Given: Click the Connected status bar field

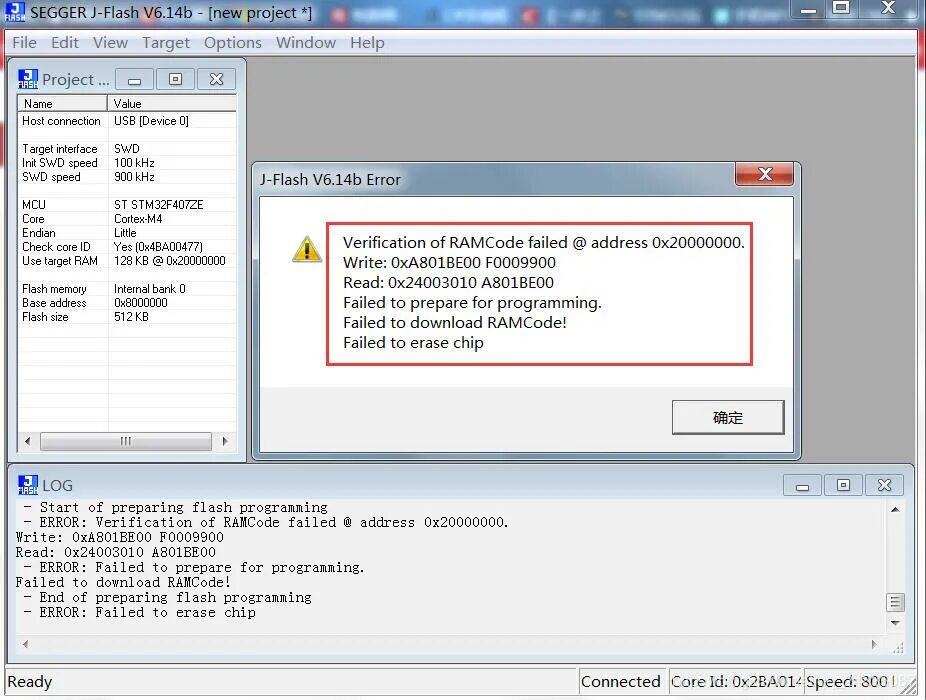Looking at the screenshot, I should point(621,682).
